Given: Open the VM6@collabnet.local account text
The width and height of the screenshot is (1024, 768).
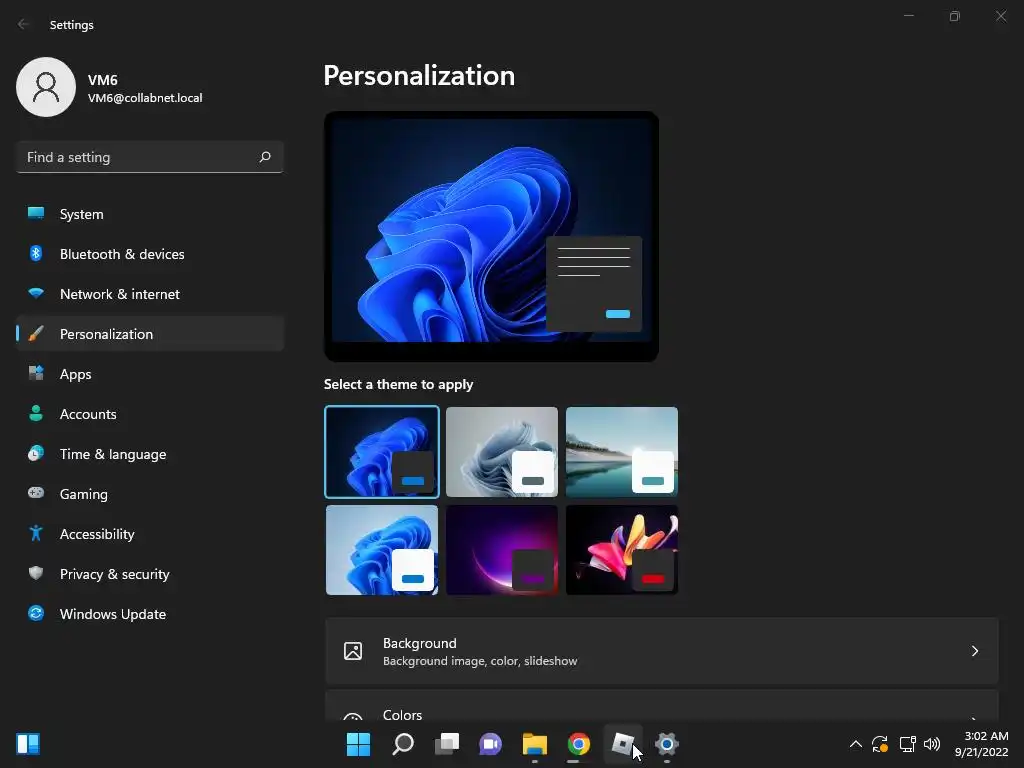Looking at the screenshot, I should tap(145, 98).
